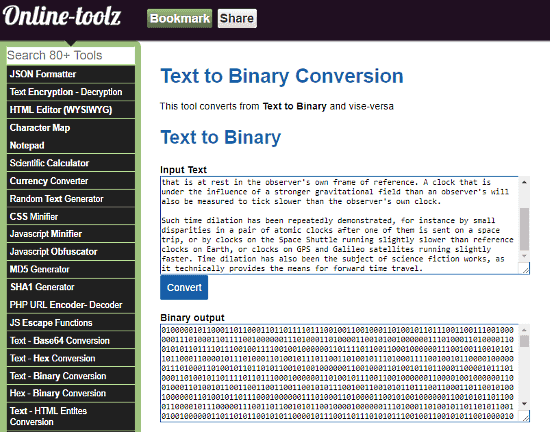This screenshot has height=432, width=550.
Task: Open Text - Binary Conversion sidebar link
Action: (71, 376)
